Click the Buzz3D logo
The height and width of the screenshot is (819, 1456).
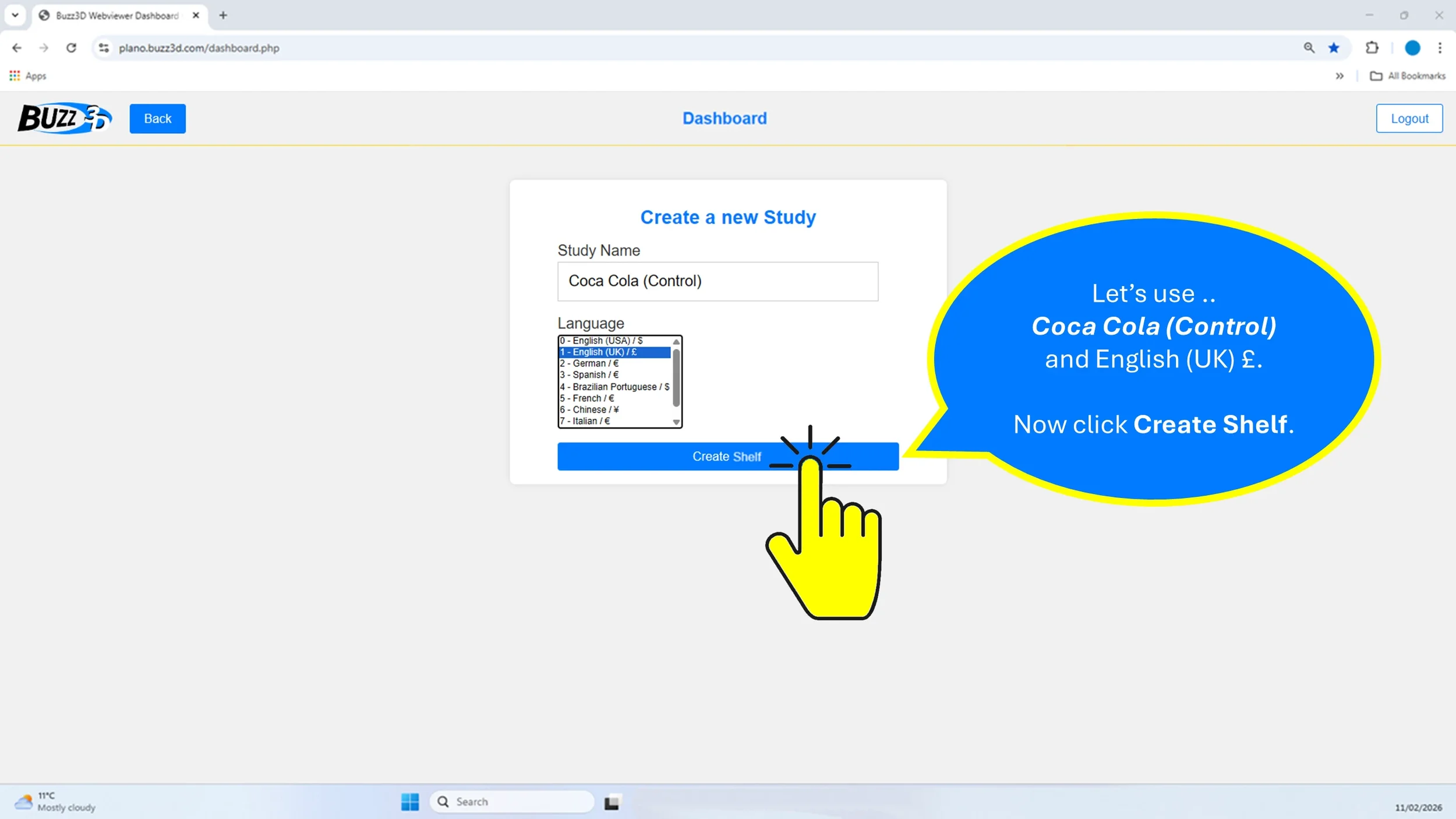point(64,118)
